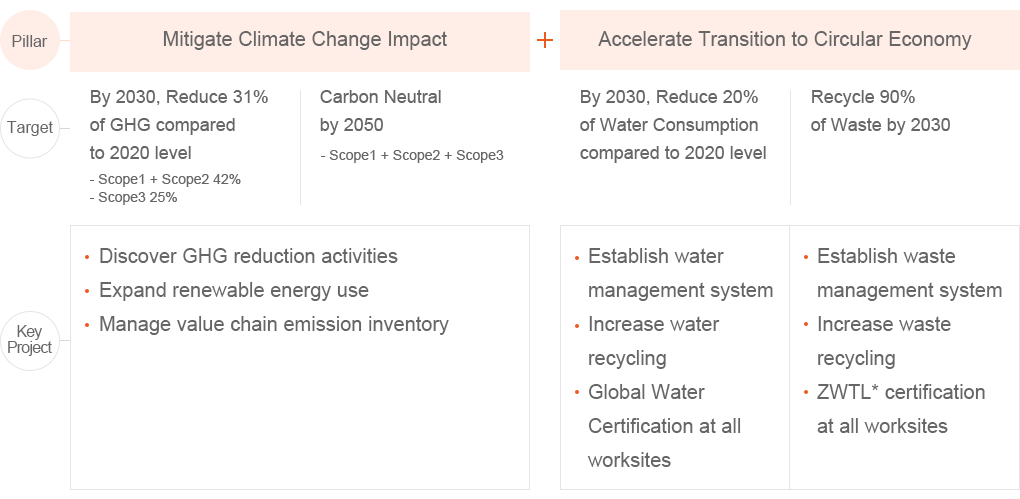1020x499 pixels.
Task: Click the Pillar circle label
Action: (30, 41)
